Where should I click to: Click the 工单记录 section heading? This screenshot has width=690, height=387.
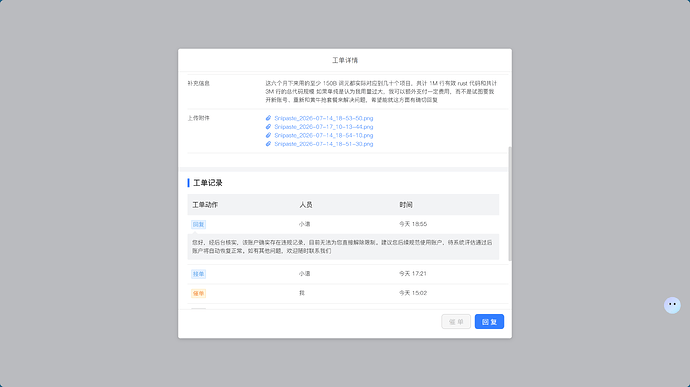click(208, 183)
